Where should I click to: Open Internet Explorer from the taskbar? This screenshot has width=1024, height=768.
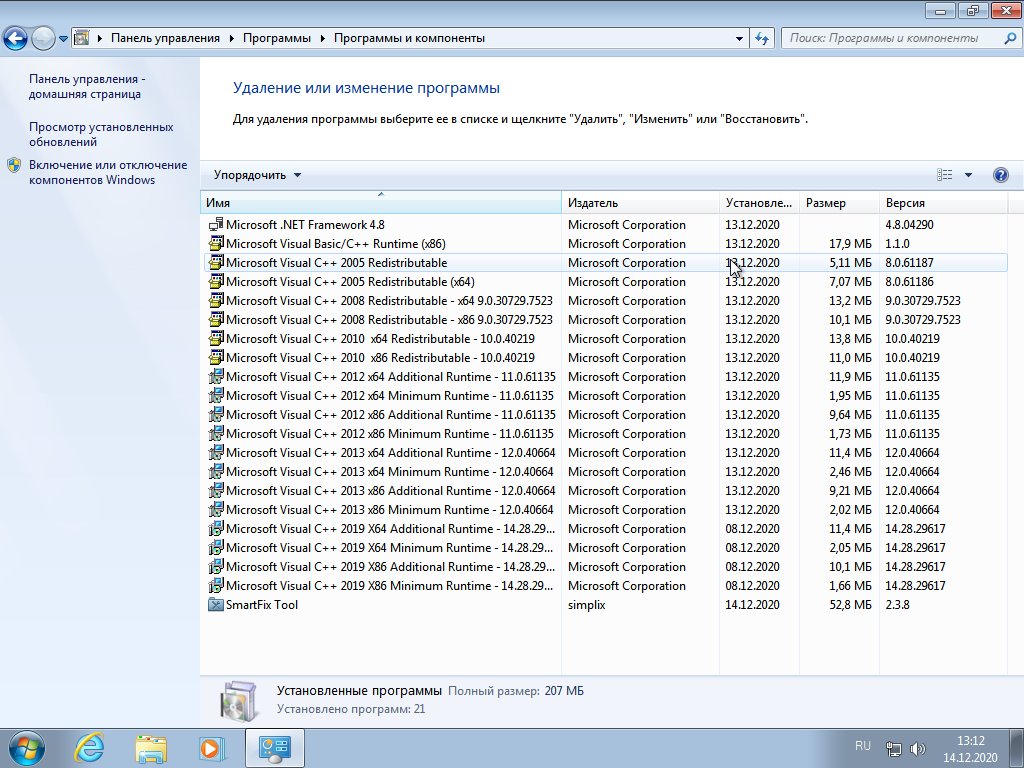[90, 747]
